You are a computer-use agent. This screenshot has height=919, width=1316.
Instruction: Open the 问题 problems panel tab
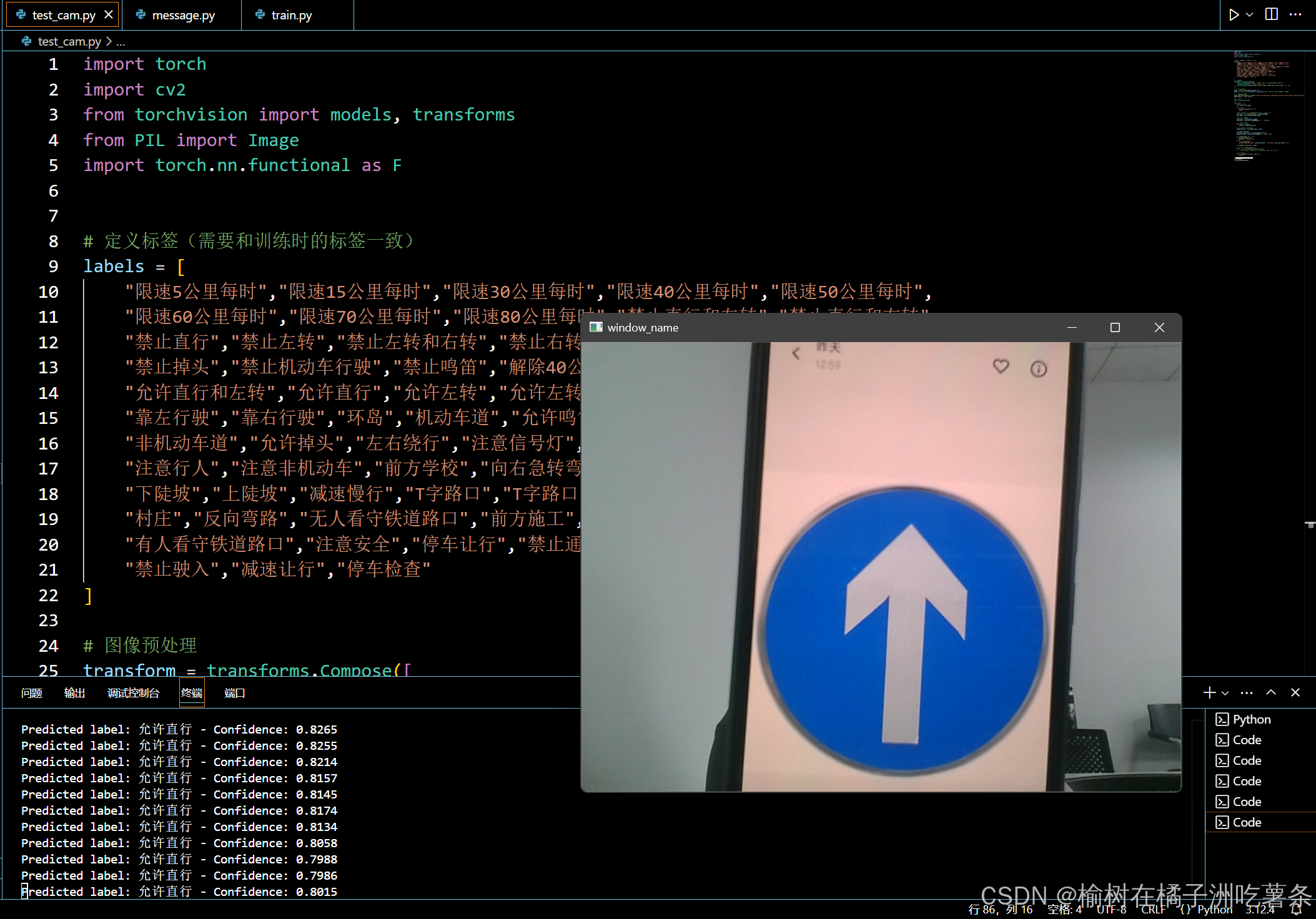click(x=31, y=693)
